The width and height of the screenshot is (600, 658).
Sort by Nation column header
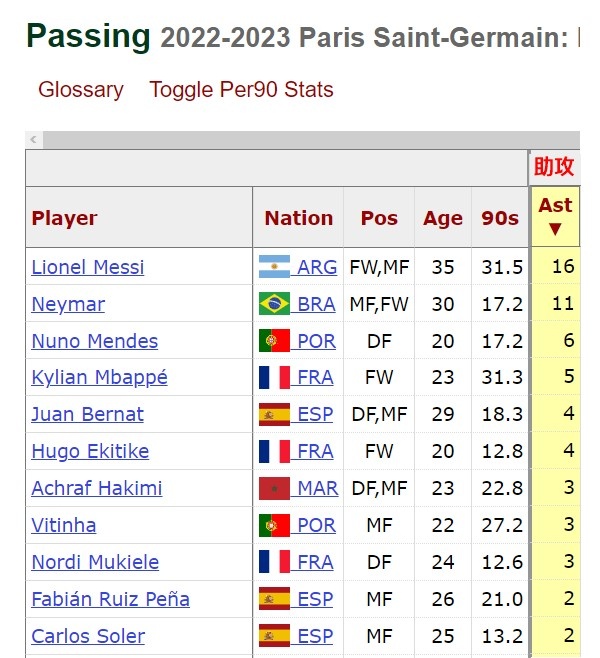click(x=299, y=218)
